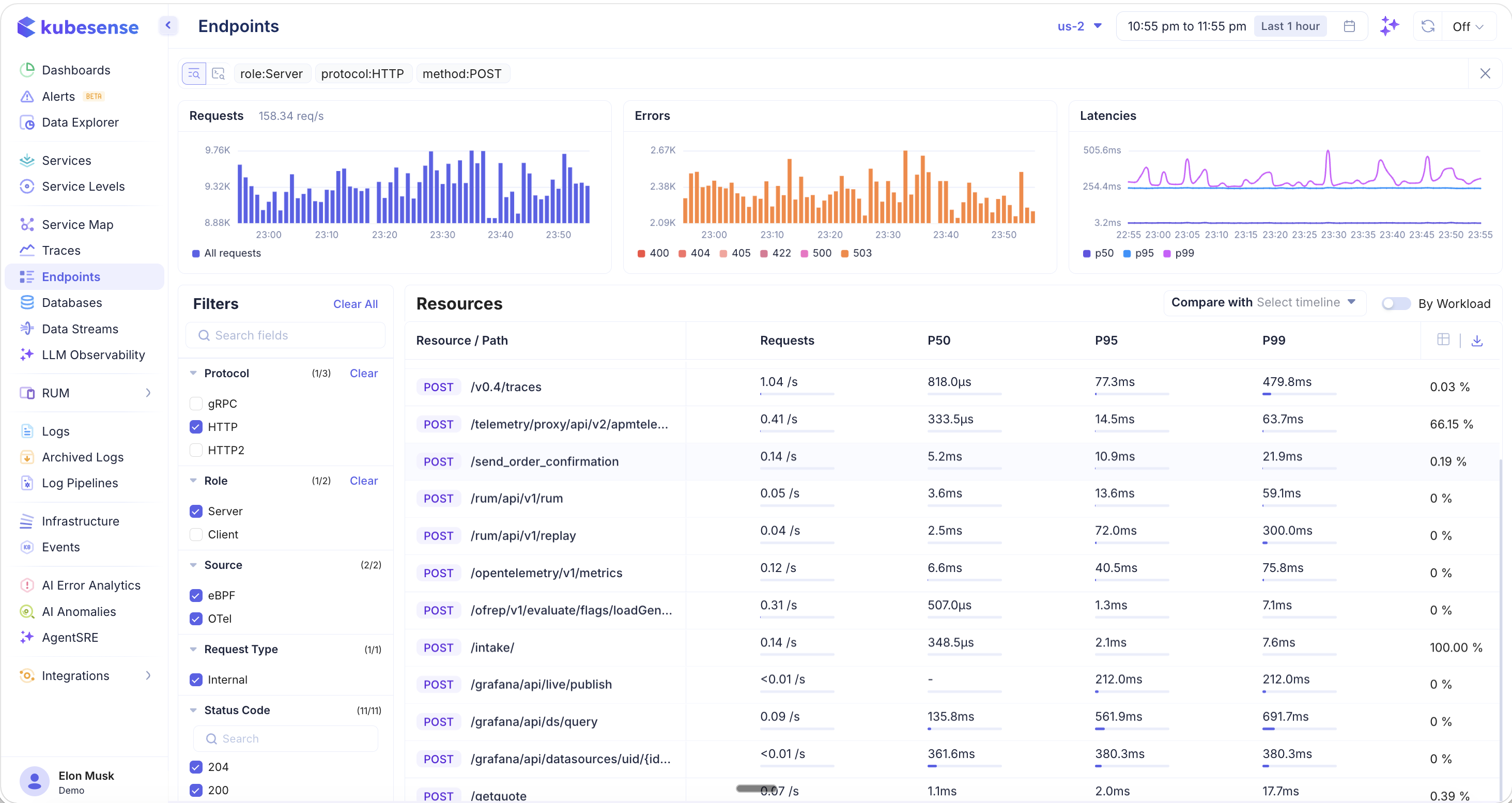The height and width of the screenshot is (803, 1512).
Task: Download the Resources table data
Action: click(x=1478, y=340)
